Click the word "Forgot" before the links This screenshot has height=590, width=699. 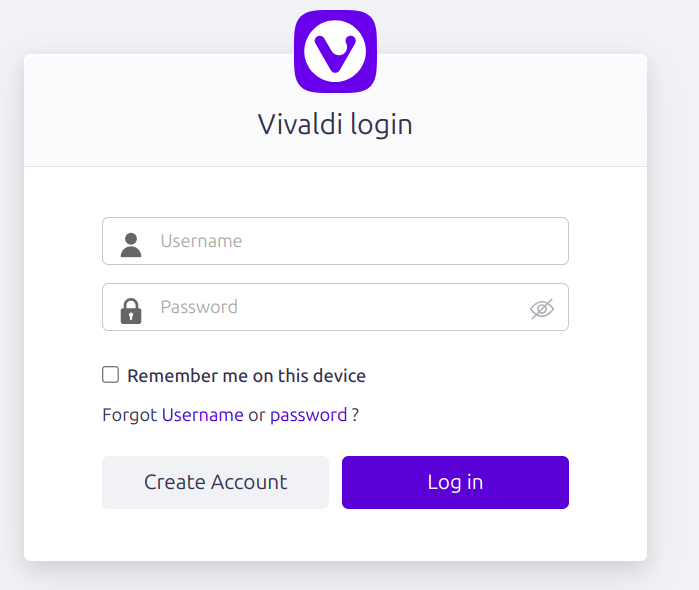(129, 415)
